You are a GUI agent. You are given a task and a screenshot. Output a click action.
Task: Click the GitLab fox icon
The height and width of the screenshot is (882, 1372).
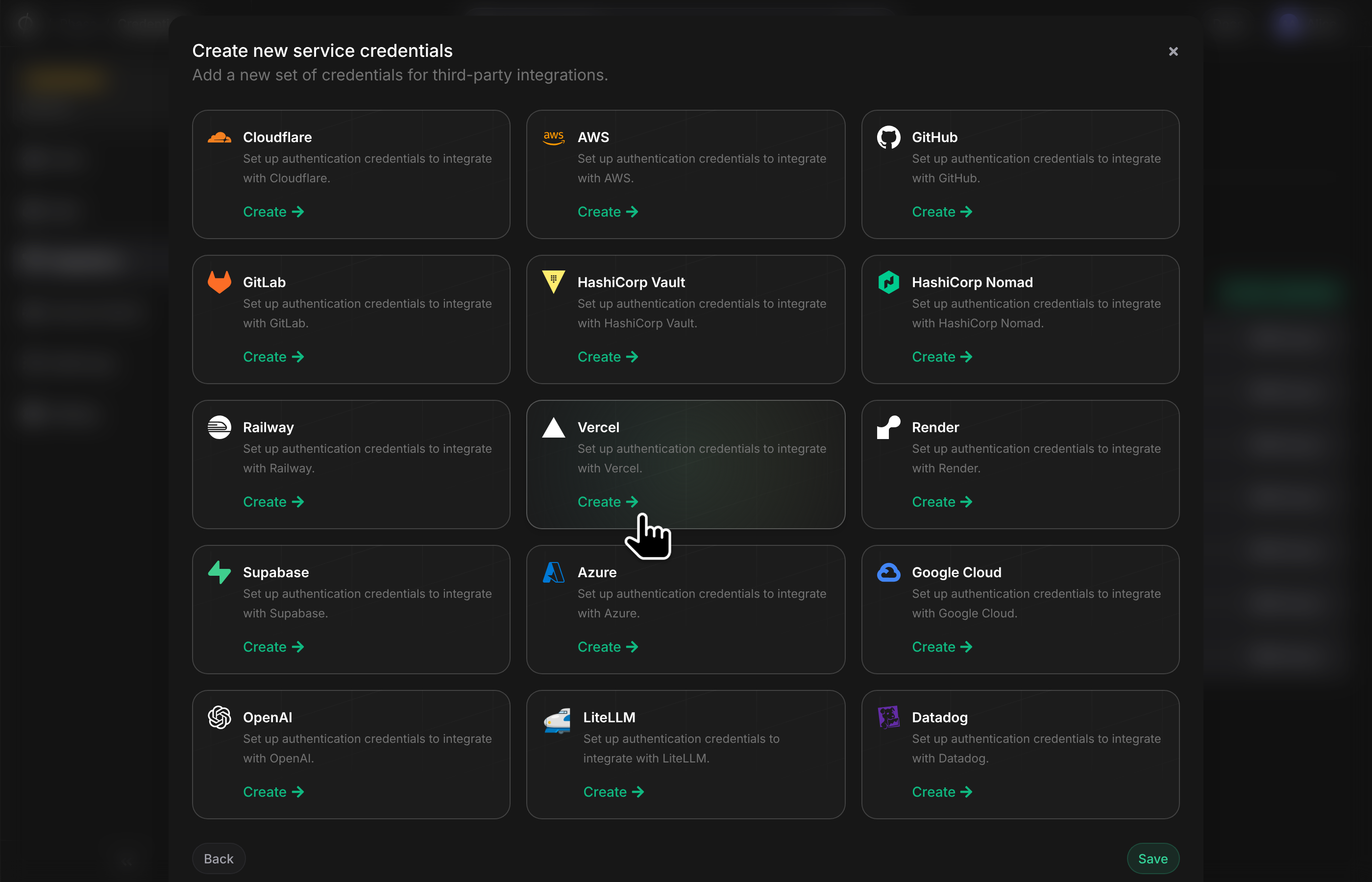pos(220,282)
